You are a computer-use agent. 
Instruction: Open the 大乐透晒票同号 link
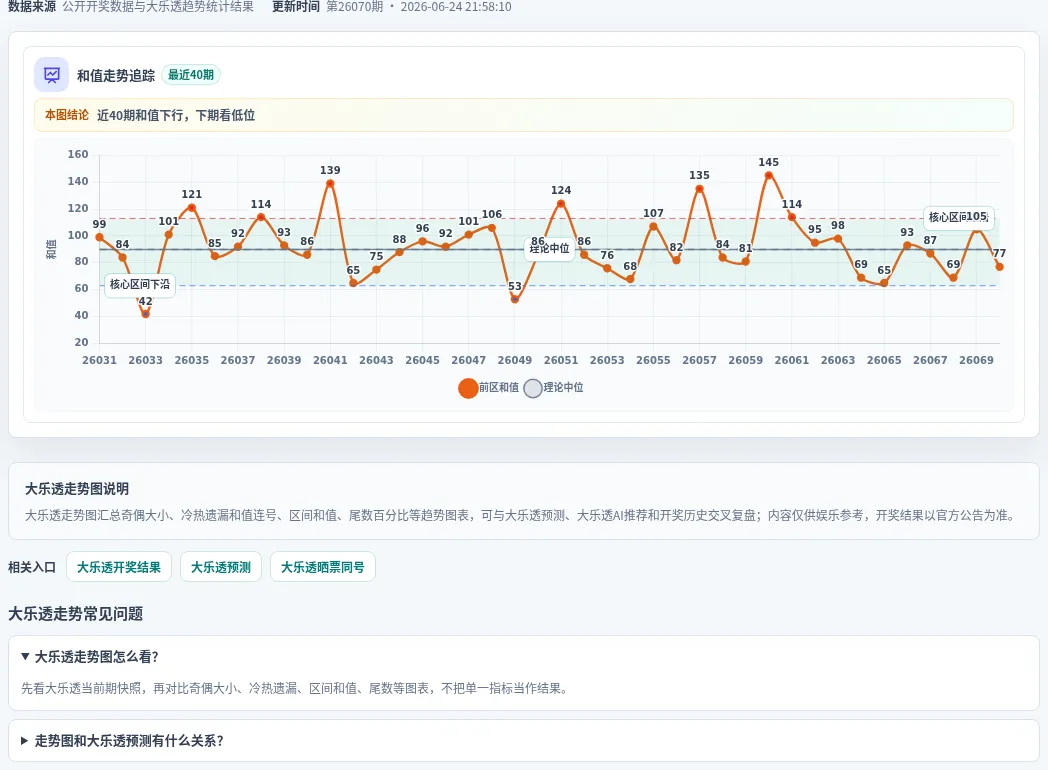(x=323, y=567)
